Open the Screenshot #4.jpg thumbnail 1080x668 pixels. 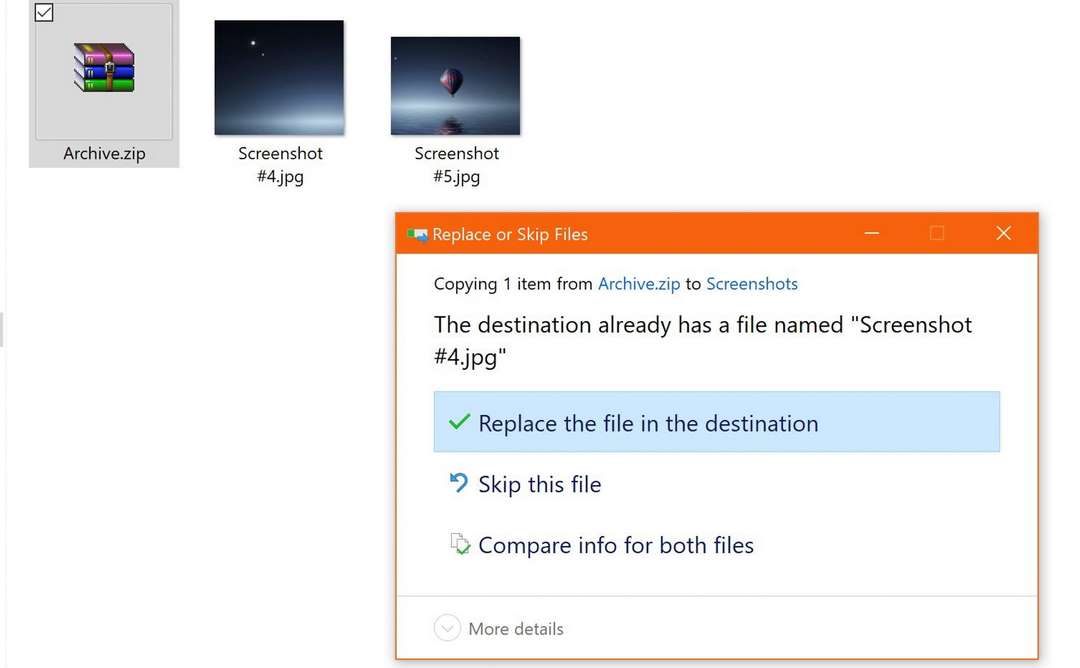click(279, 77)
